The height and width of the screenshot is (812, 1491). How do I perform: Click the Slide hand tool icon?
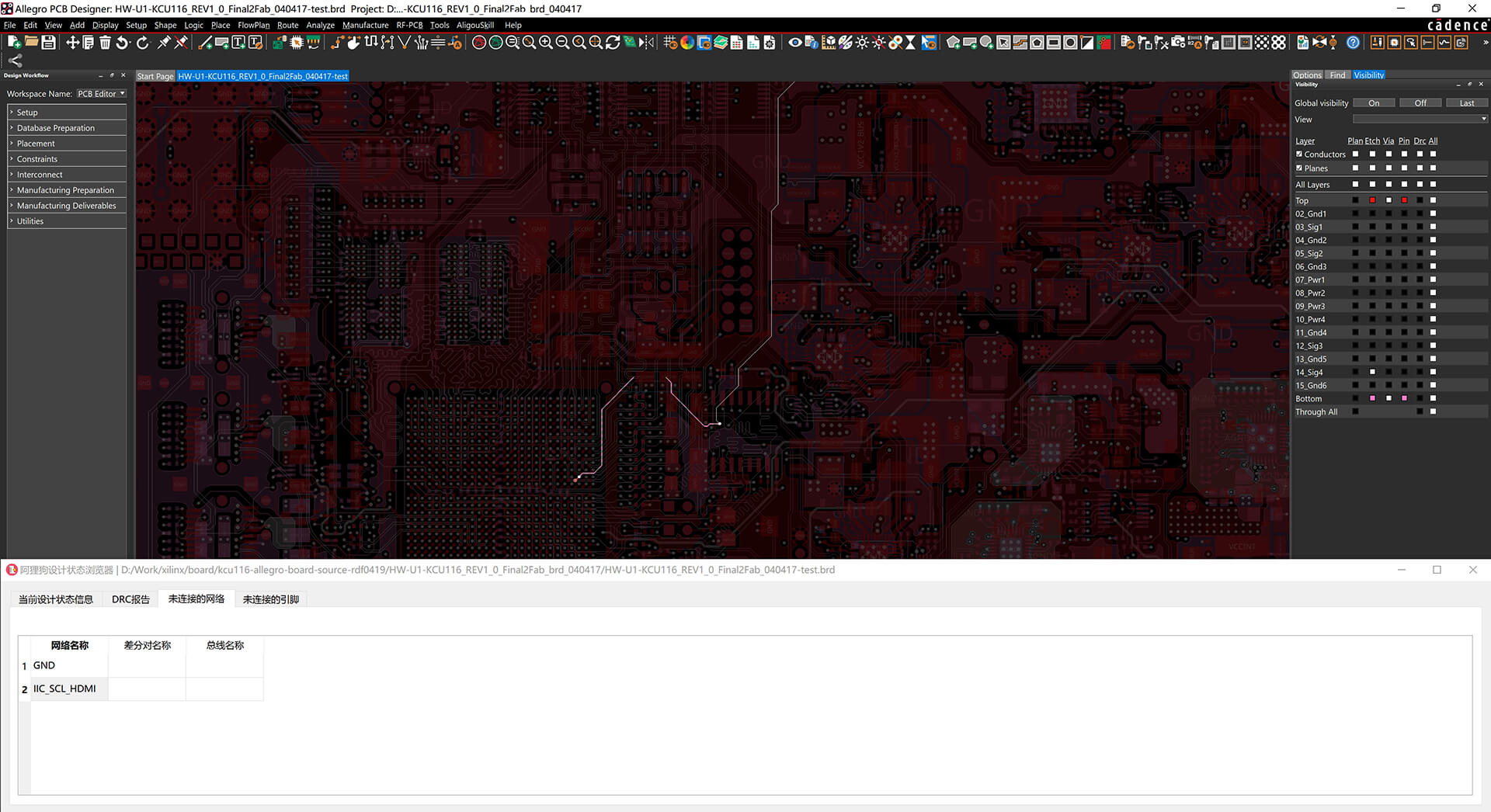(x=353, y=42)
